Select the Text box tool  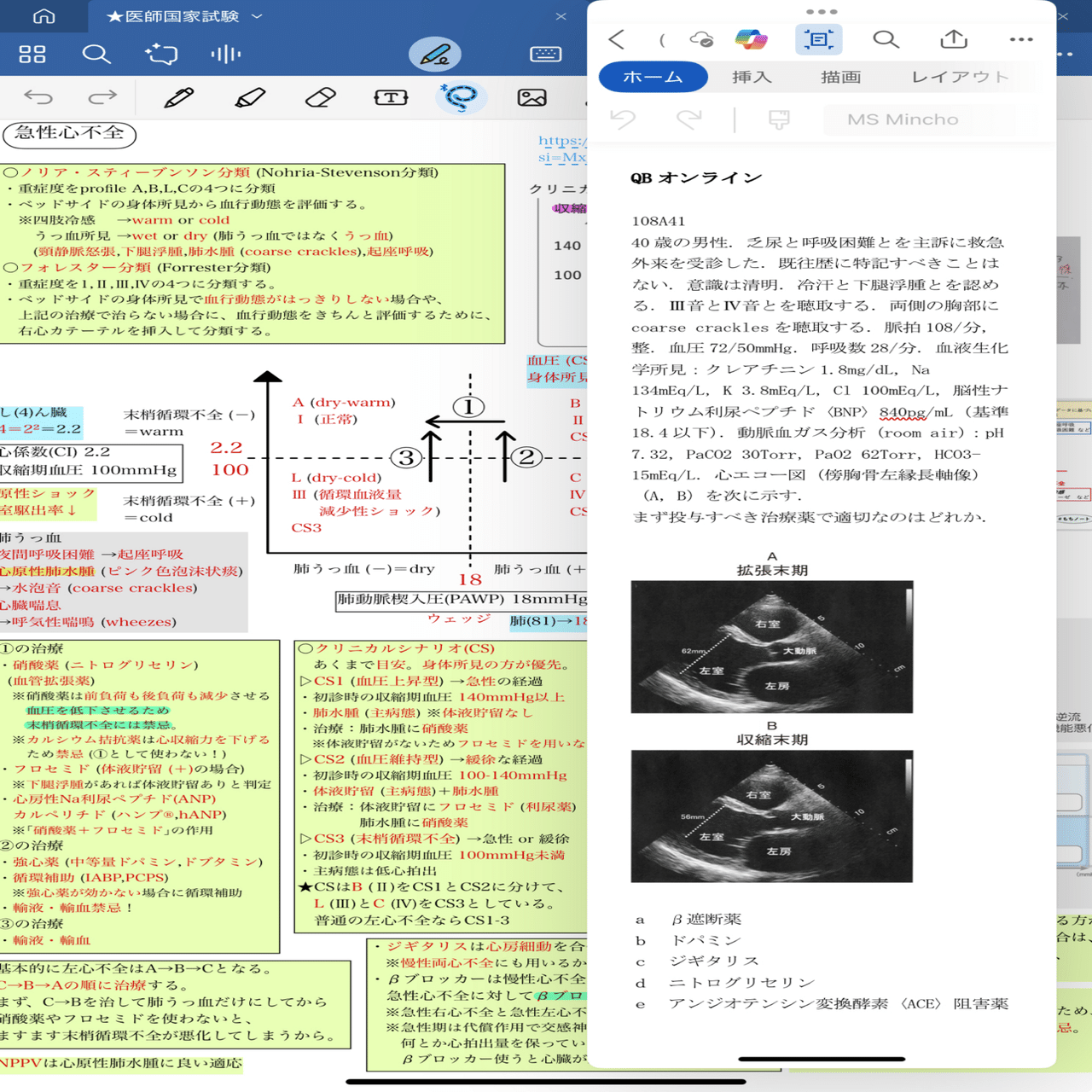click(x=391, y=96)
